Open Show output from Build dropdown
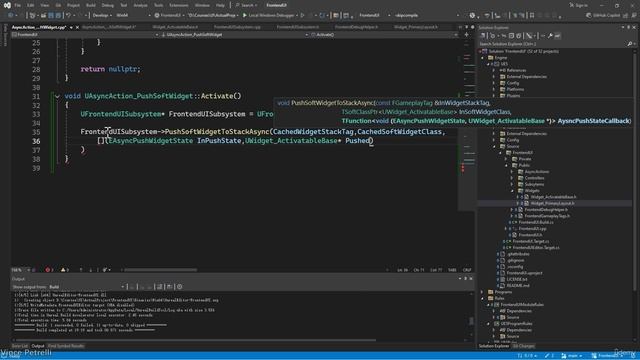 (x=87, y=287)
